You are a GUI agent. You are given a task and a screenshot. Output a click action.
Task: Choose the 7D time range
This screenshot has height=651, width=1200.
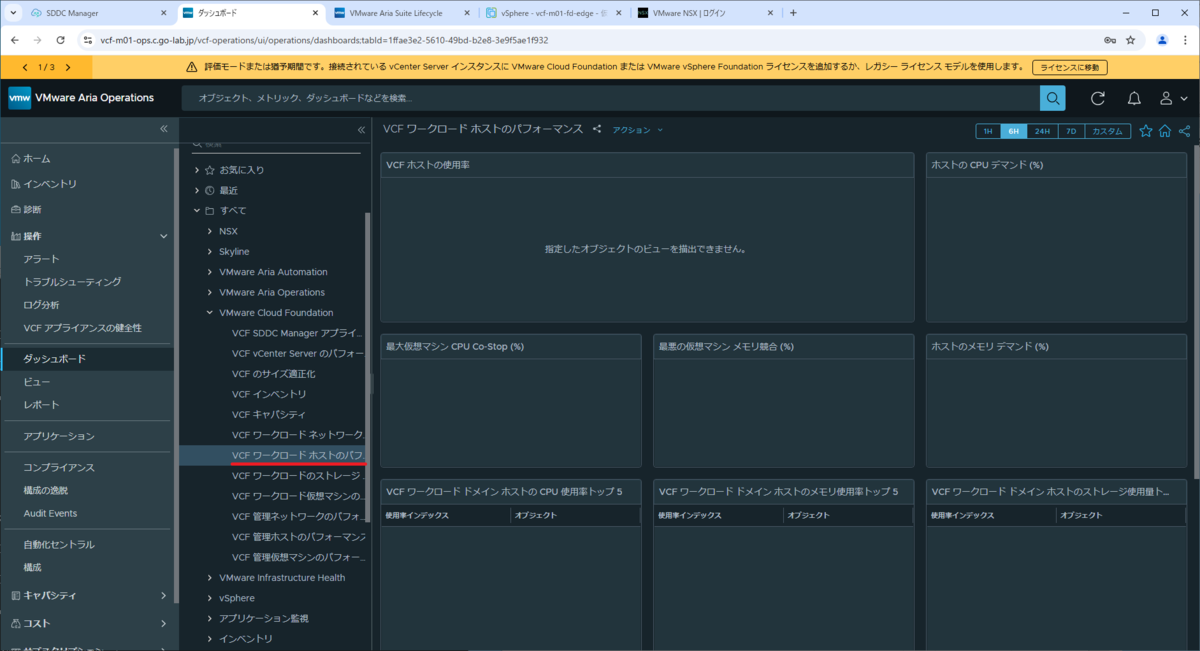1071,131
